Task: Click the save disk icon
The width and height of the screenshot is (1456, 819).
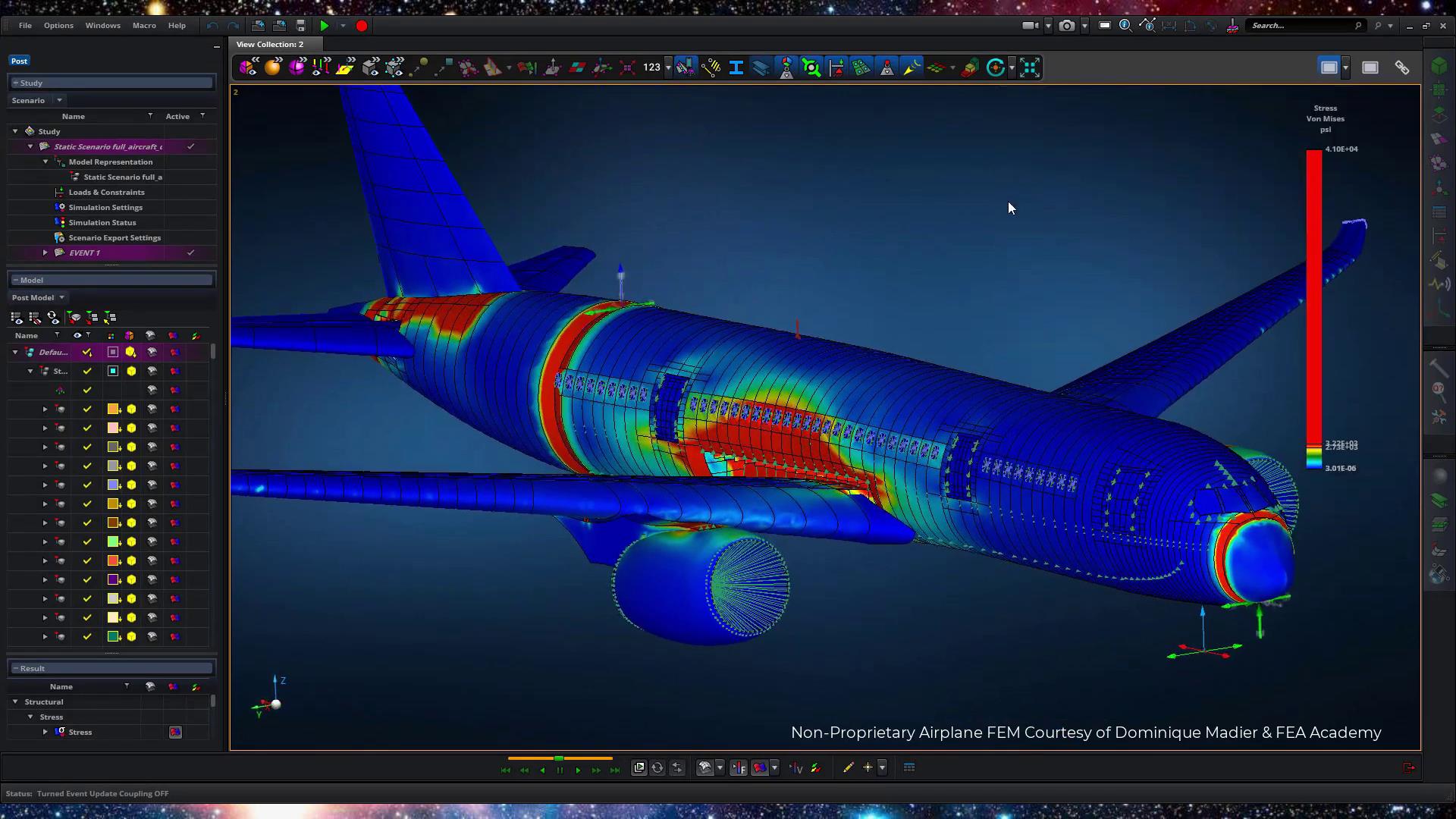Action: tap(301, 26)
